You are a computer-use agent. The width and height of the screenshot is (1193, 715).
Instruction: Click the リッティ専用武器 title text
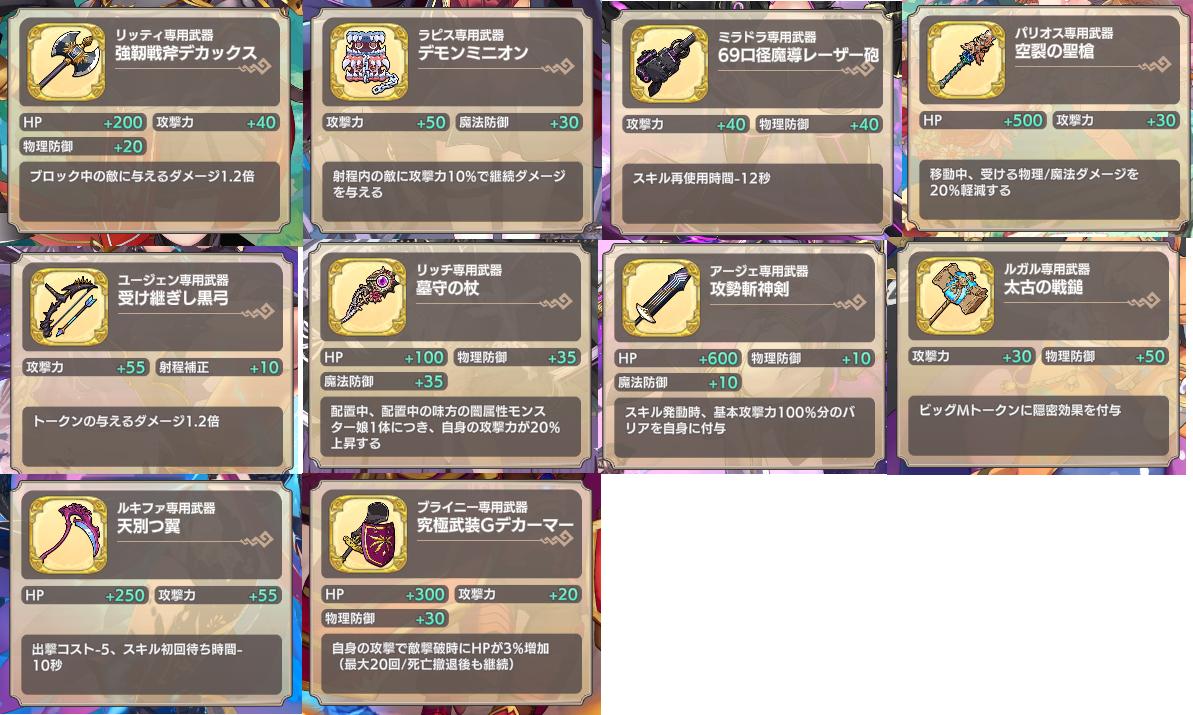pos(164,35)
